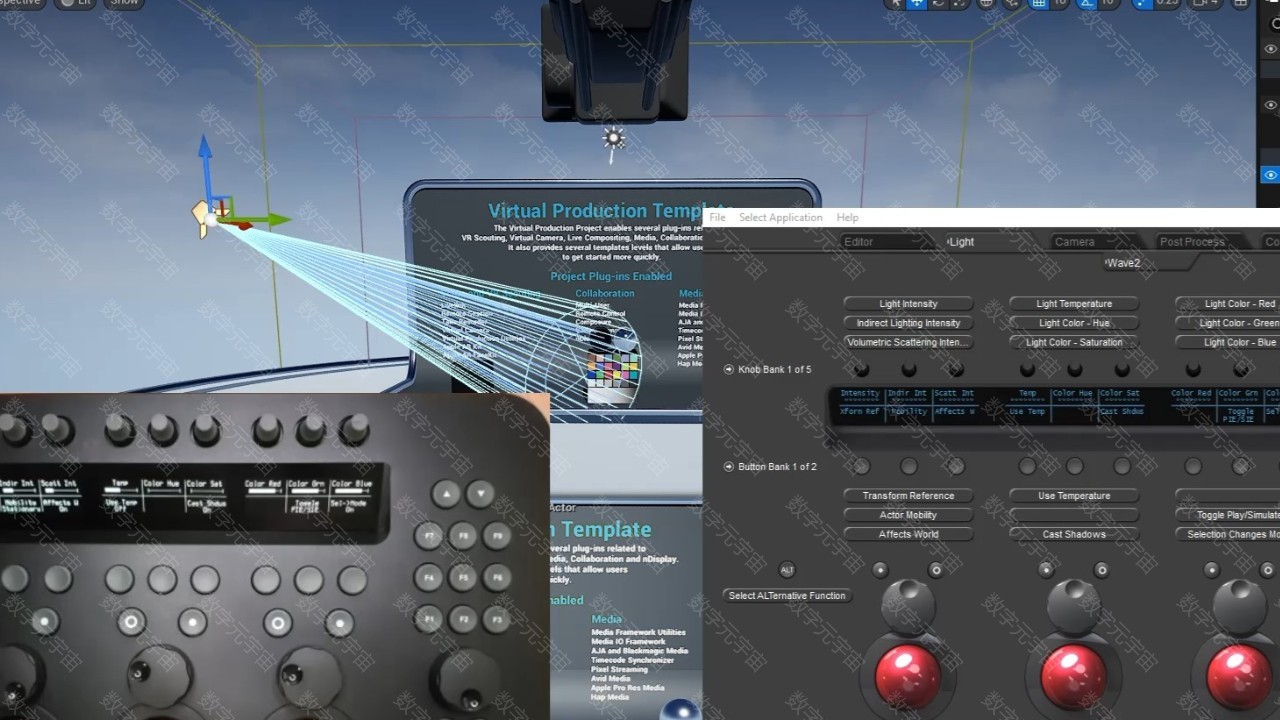
Task: Click the dot button above the middle trackball
Action: (x=1045, y=570)
